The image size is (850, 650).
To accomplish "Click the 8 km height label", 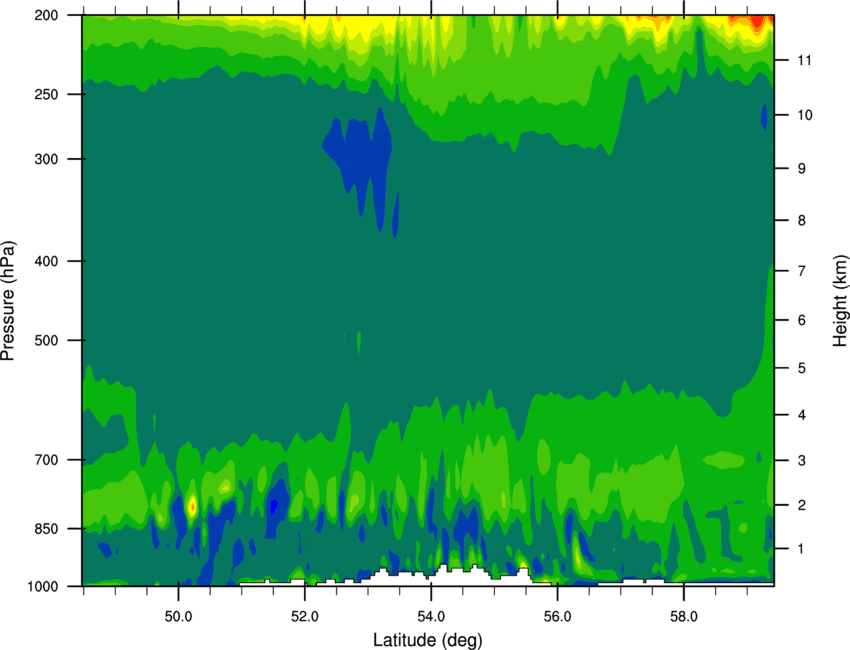I will pos(802,221).
